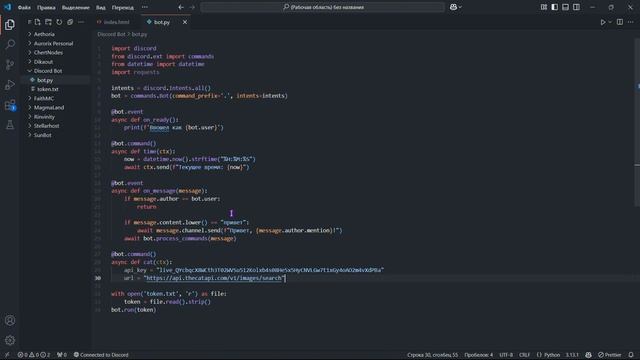The width and height of the screenshot is (640, 360).
Task: Click the Prettier status item
Action: click(609, 355)
